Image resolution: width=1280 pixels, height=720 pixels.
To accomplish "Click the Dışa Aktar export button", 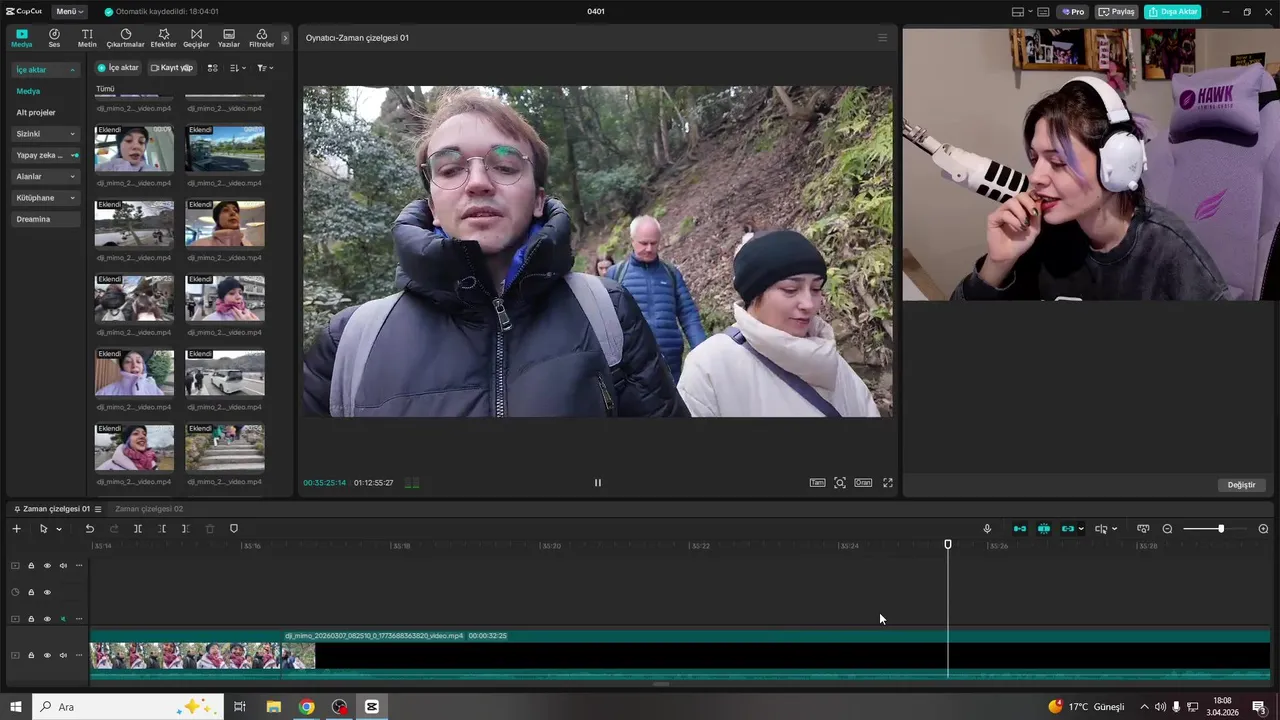I will click(x=1173, y=12).
